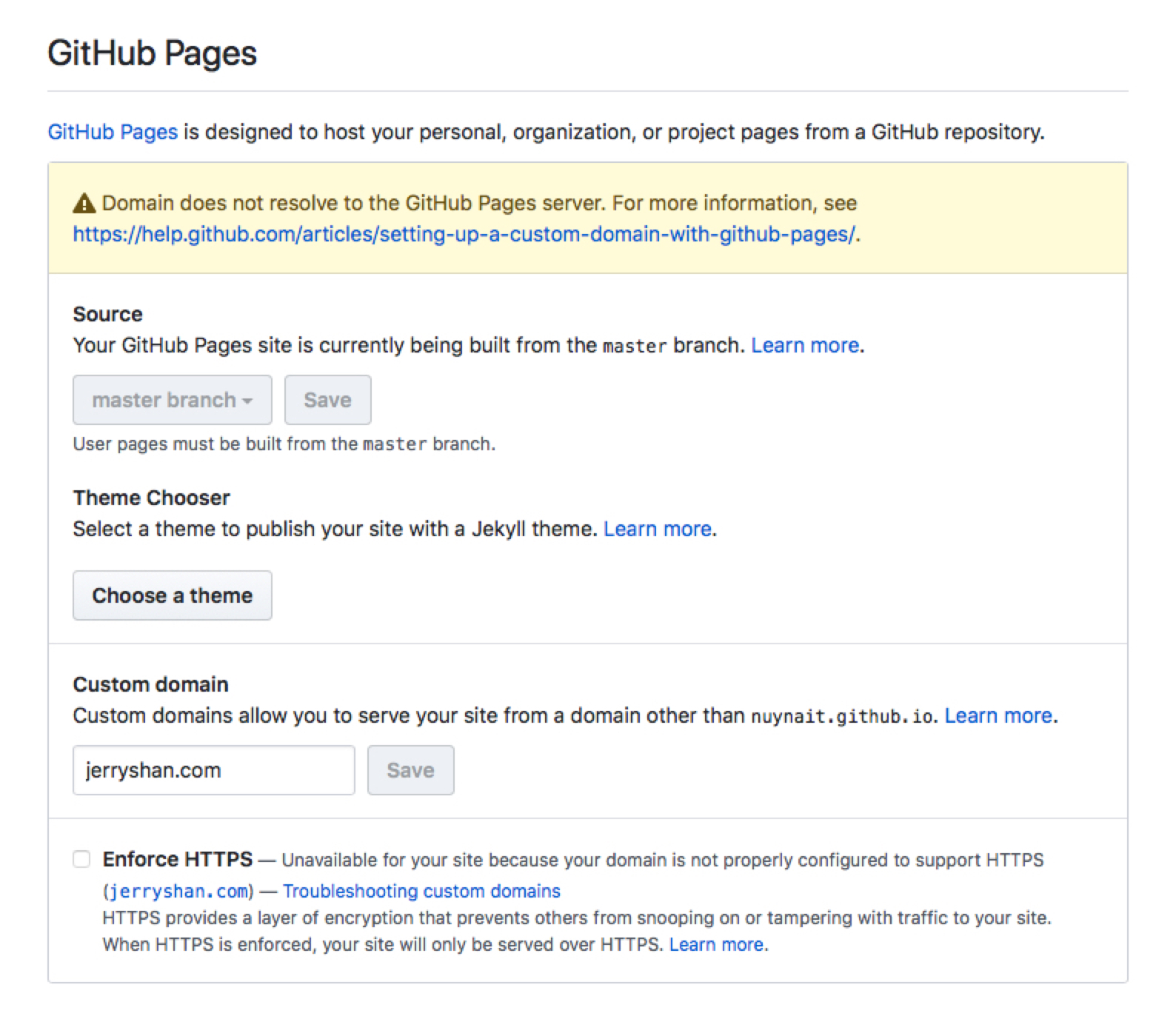Click the Theme Chooser section heading
This screenshot has height=1019, width=1176.
[151, 498]
